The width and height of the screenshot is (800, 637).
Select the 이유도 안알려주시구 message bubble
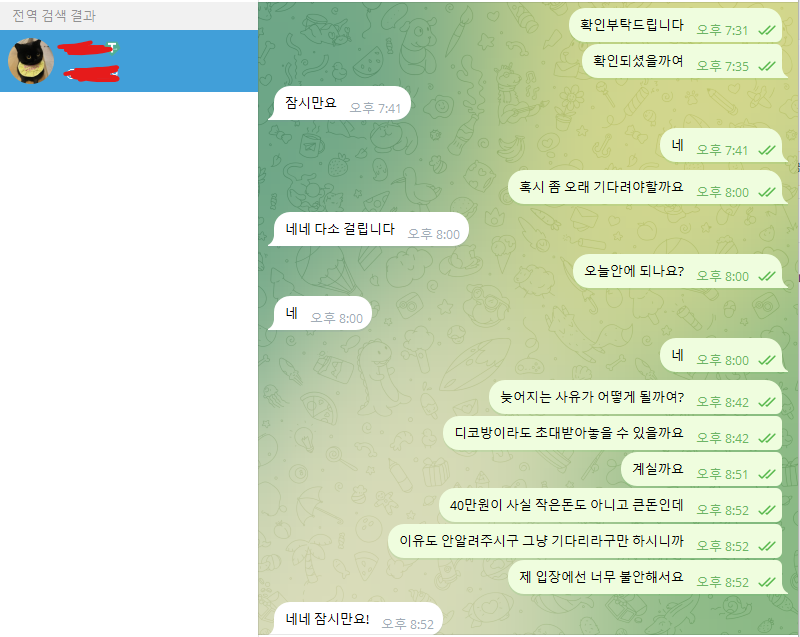pyautogui.click(x=585, y=541)
